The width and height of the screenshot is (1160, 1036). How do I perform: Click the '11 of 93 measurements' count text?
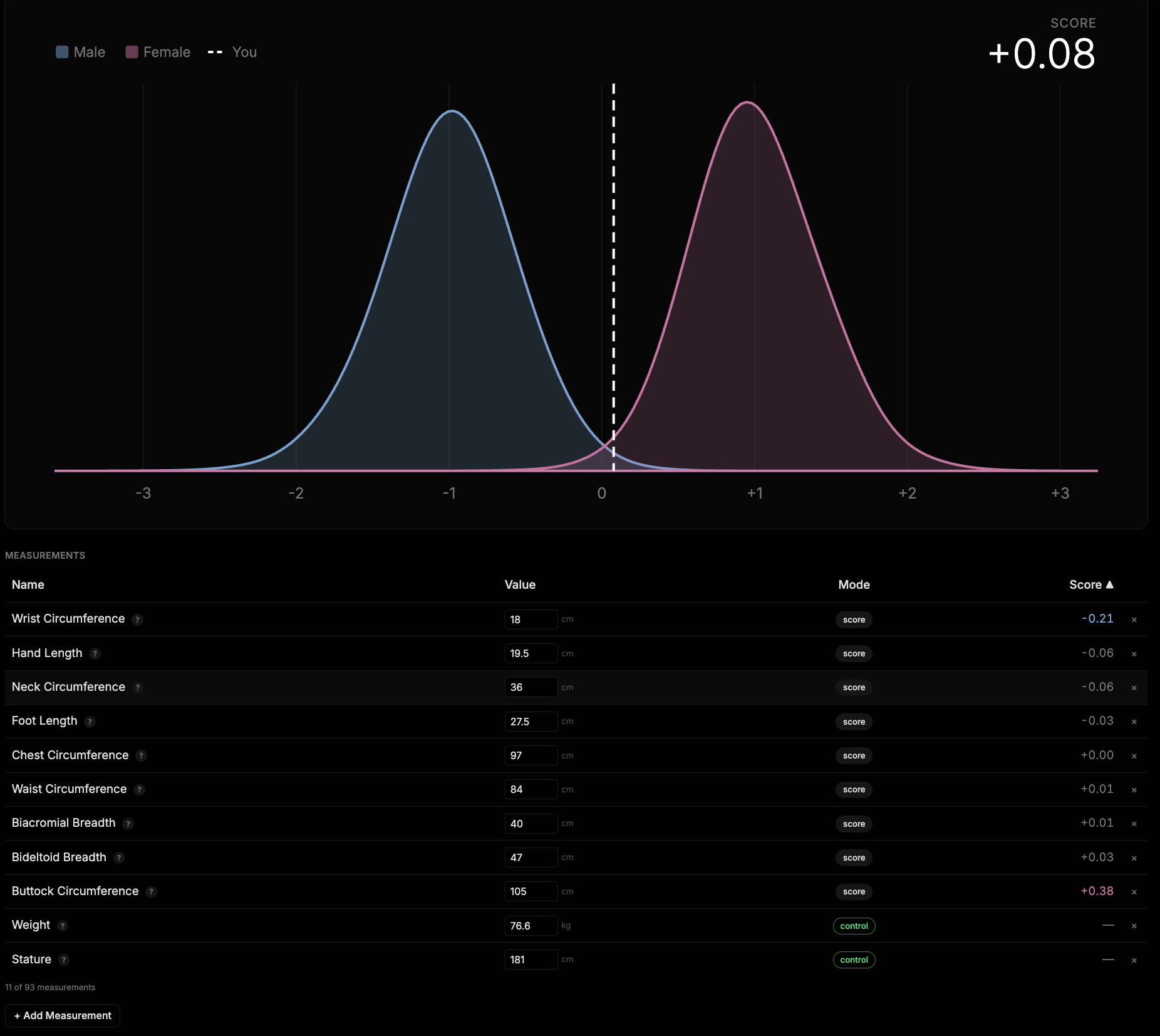[x=50, y=987]
